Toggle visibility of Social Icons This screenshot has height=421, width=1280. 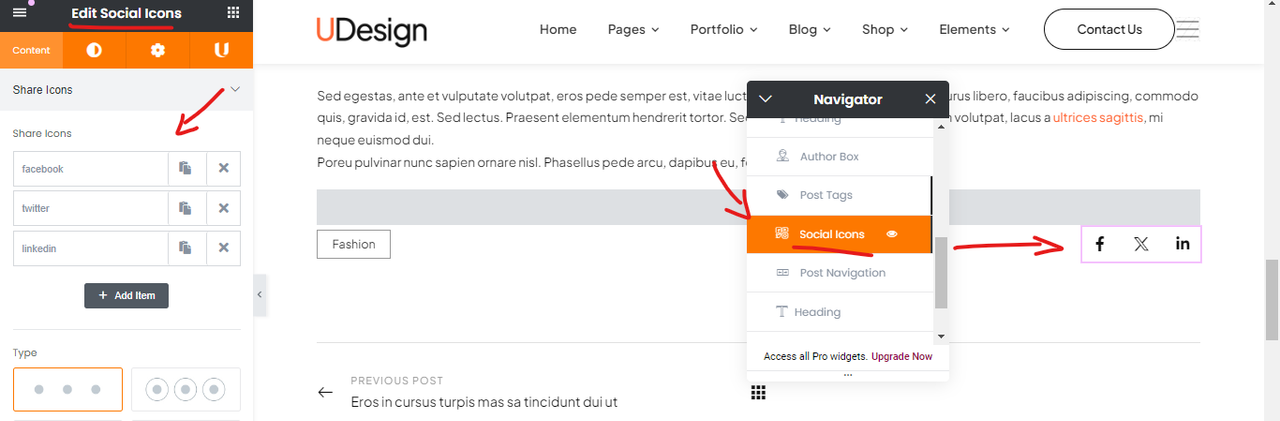[892, 234]
